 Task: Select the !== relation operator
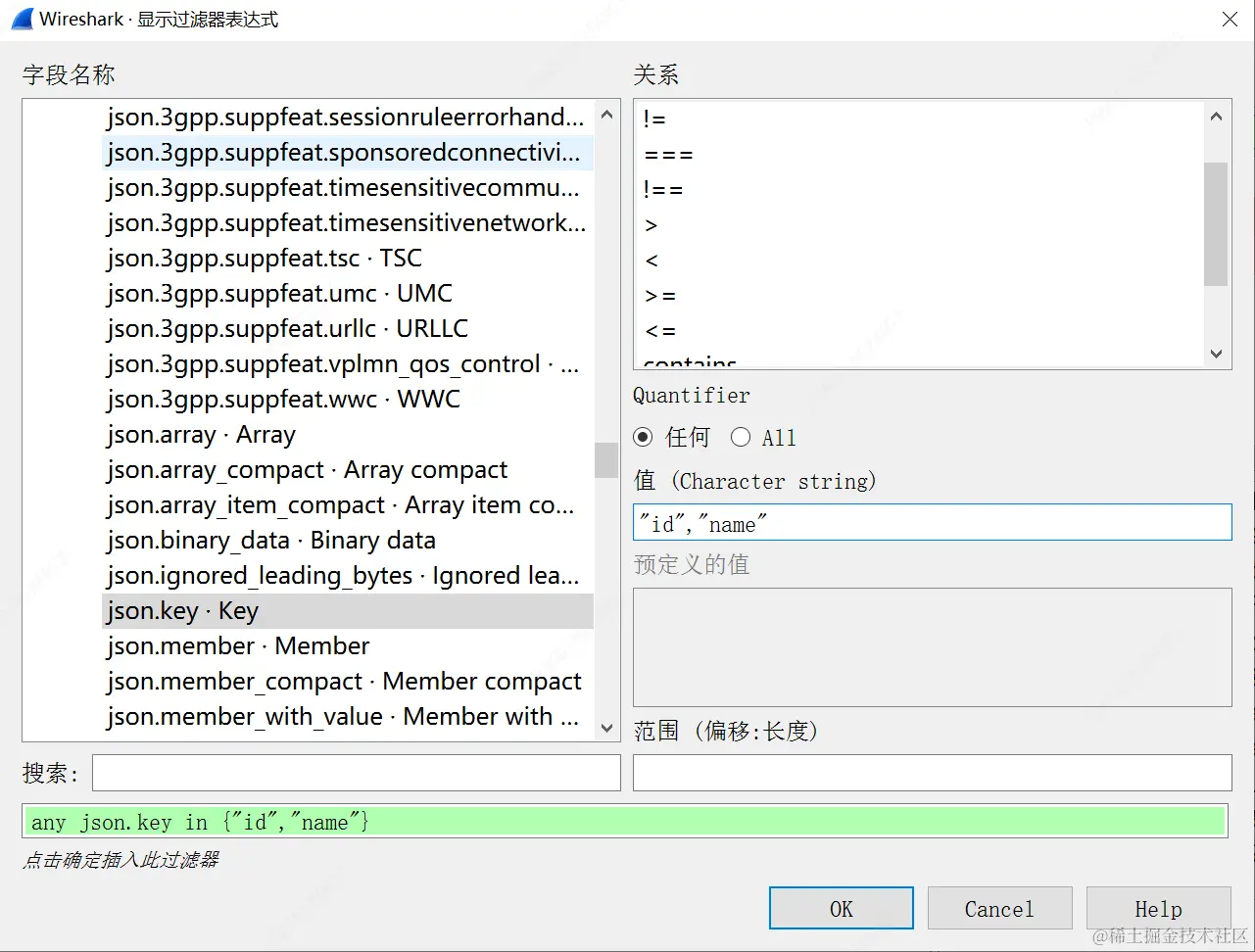point(663,190)
